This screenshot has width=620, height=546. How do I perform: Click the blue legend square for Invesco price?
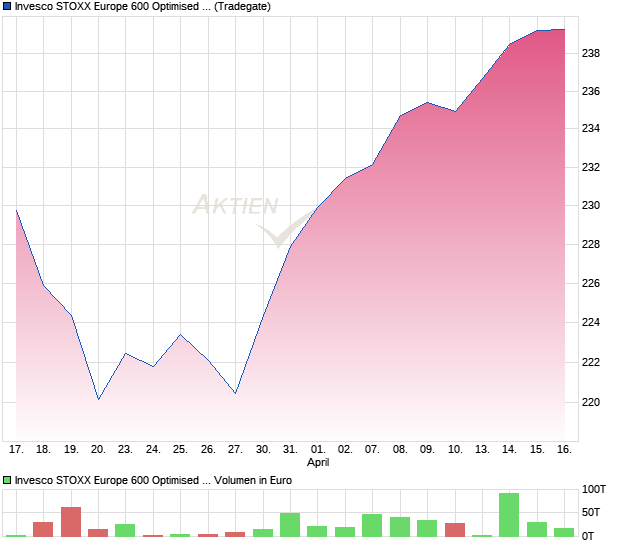click(7, 6)
